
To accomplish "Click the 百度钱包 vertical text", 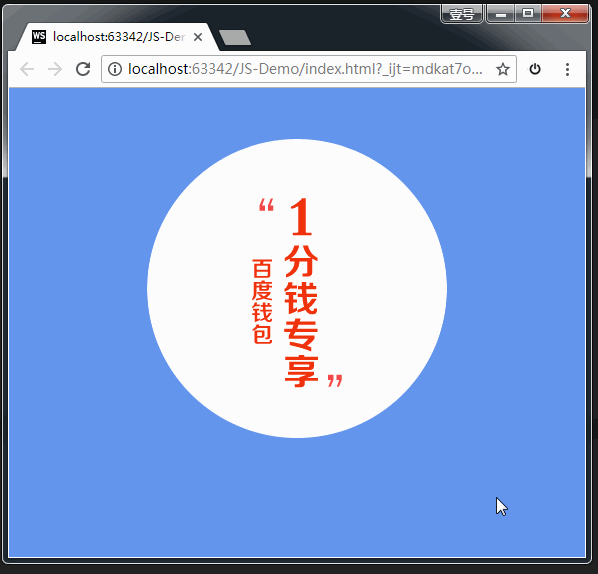I will click(262, 301).
